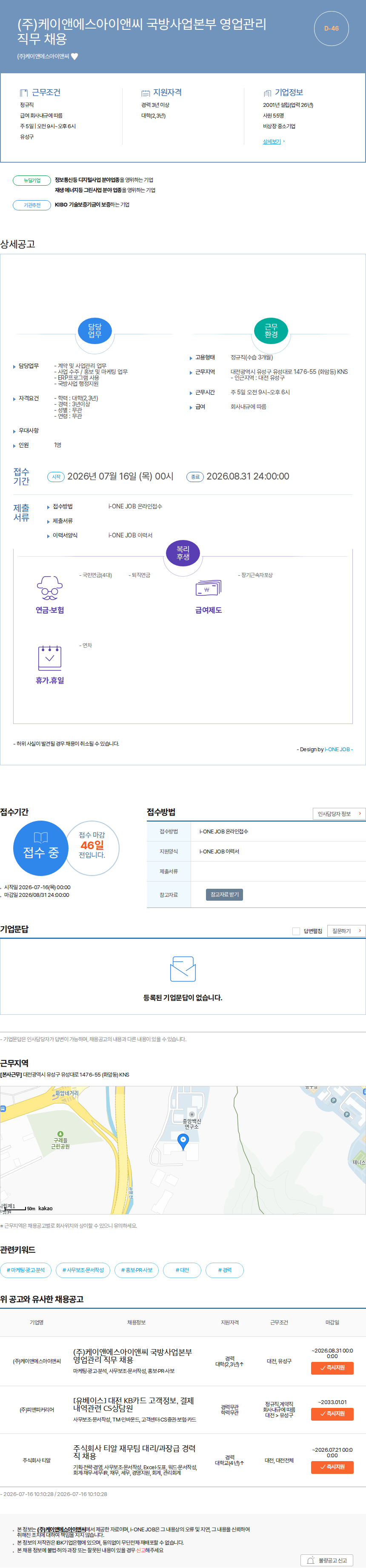
Task: Click the 주식회사 티알 company cell
Action: tap(37, 1460)
